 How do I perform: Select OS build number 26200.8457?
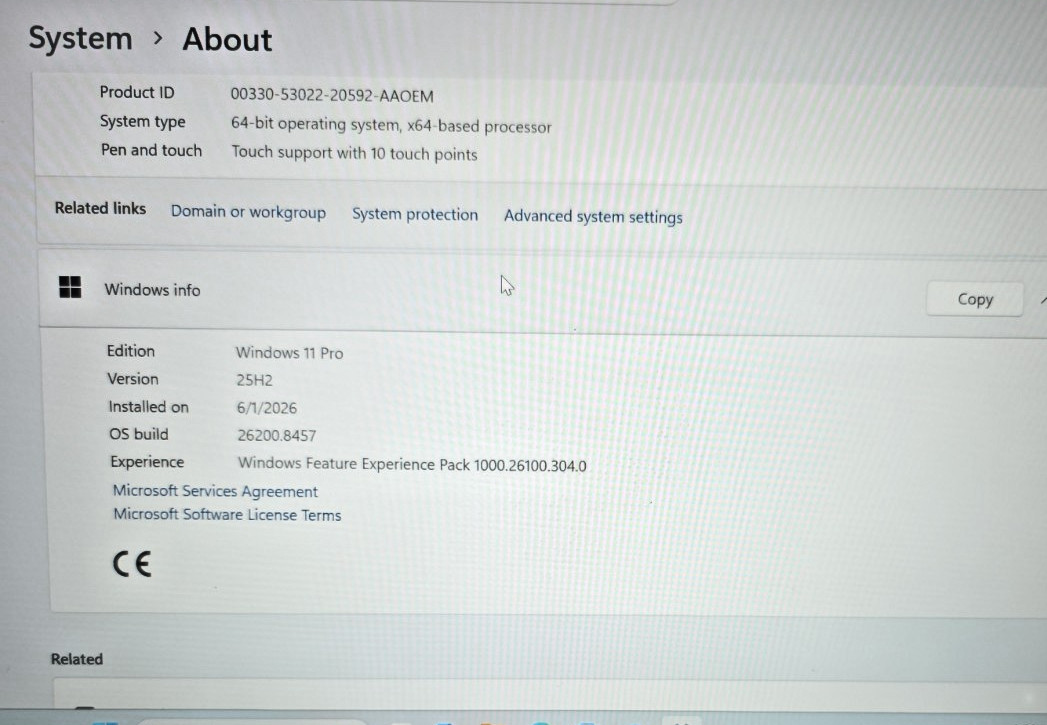(x=276, y=435)
